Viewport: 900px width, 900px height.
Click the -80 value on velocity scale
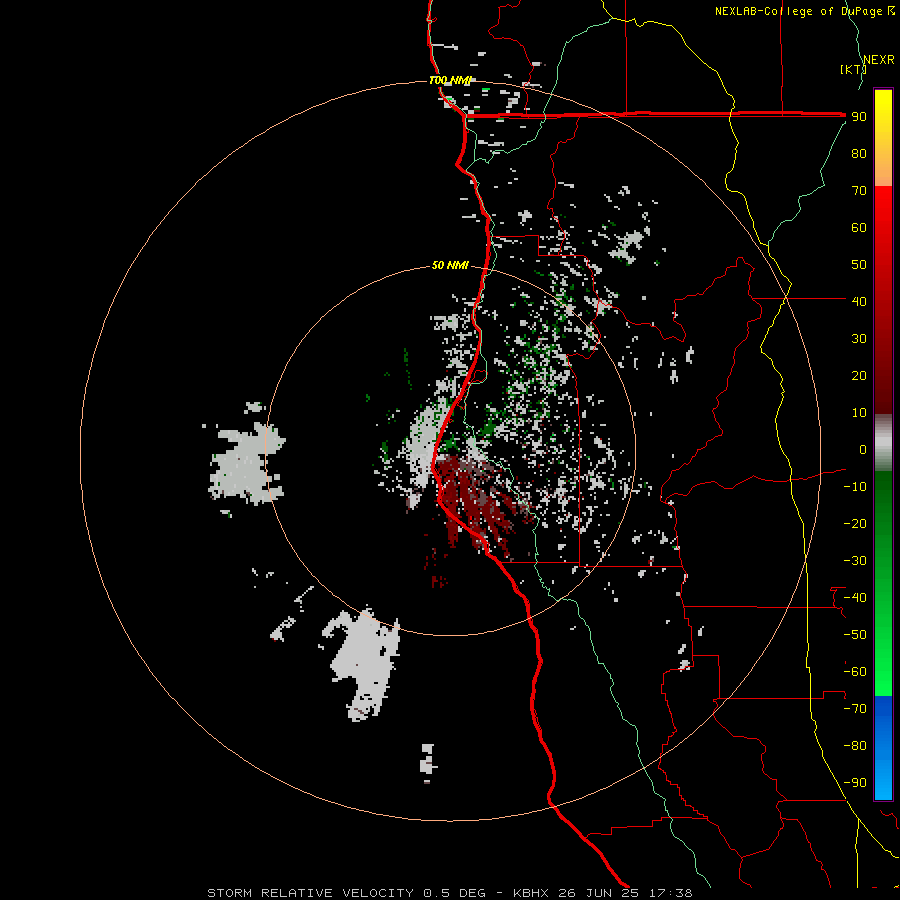855,746
